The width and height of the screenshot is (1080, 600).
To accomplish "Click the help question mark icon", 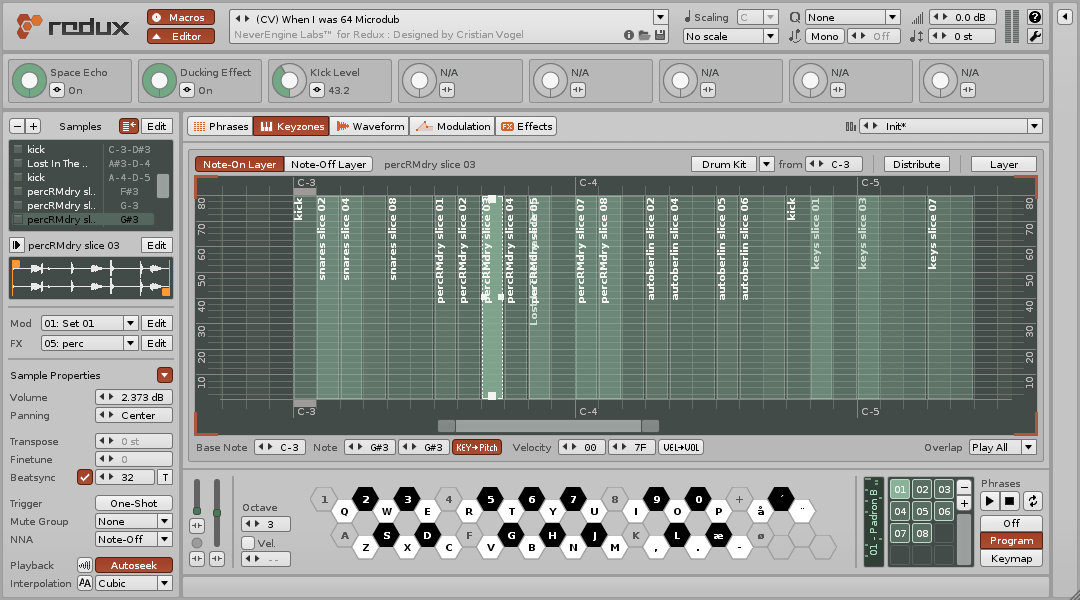I will pos(1035,17).
